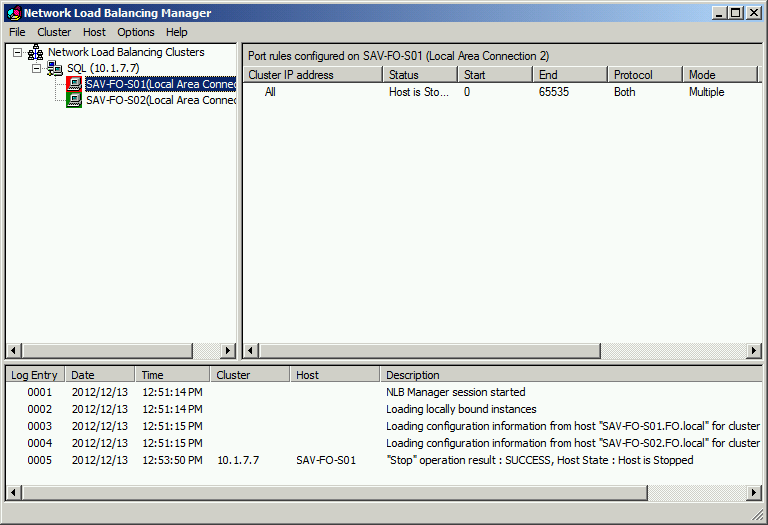
Task: Click the Network Load Balancing Clusters root icon
Action: pyautogui.click(x=36, y=52)
